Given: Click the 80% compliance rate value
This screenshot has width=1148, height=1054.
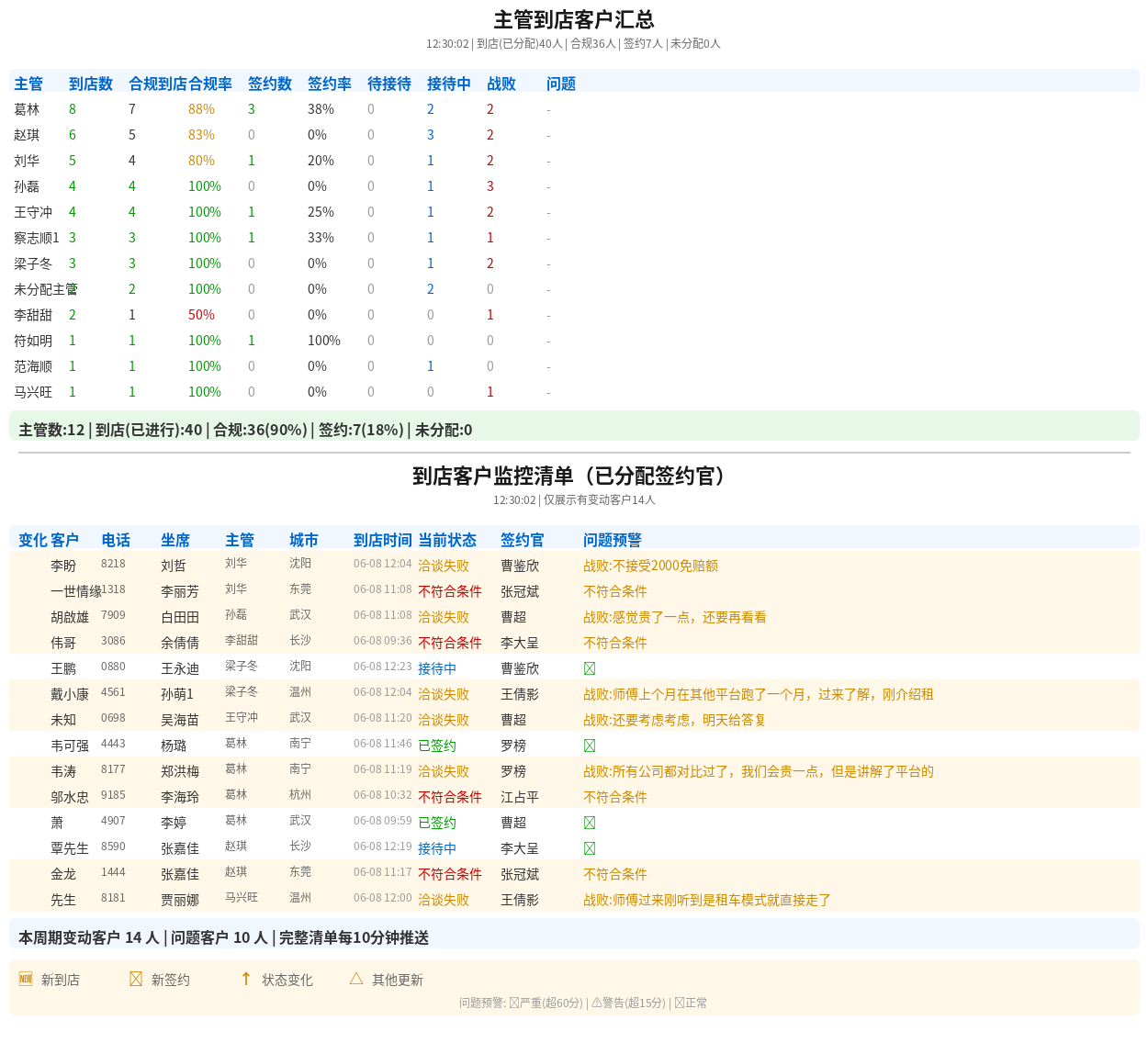Looking at the screenshot, I should click(x=201, y=161).
